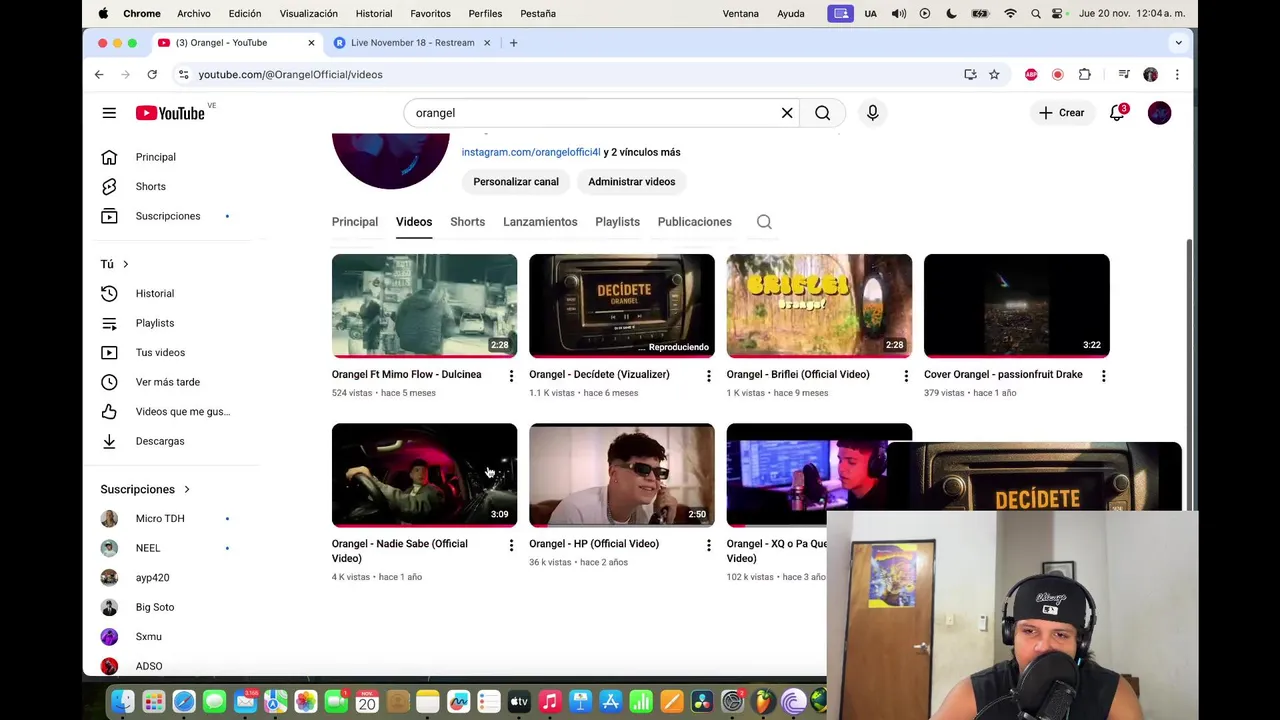Open the account avatar menu
Screen dimensions: 1280x720
pyautogui.click(x=1159, y=113)
